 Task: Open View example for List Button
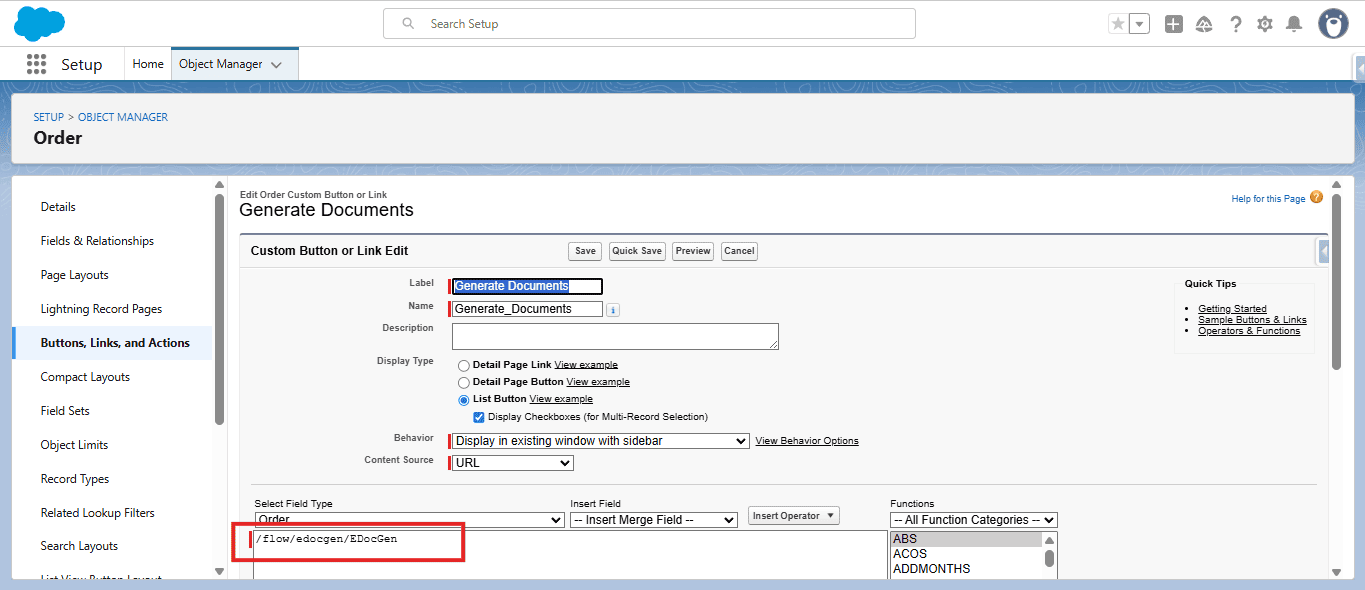[x=561, y=399]
